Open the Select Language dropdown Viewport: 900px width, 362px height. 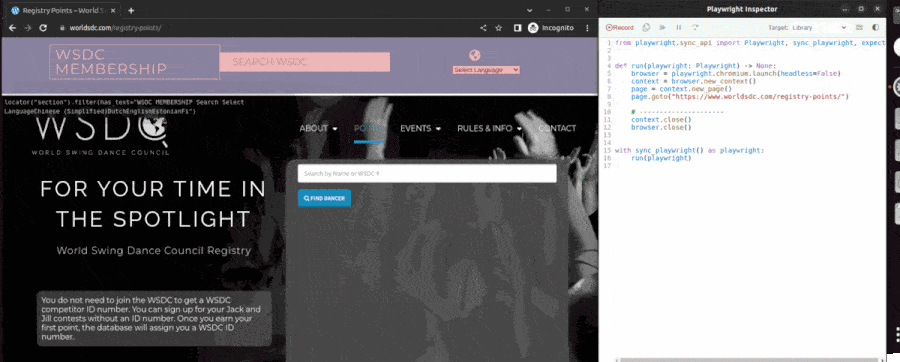tap(486, 70)
